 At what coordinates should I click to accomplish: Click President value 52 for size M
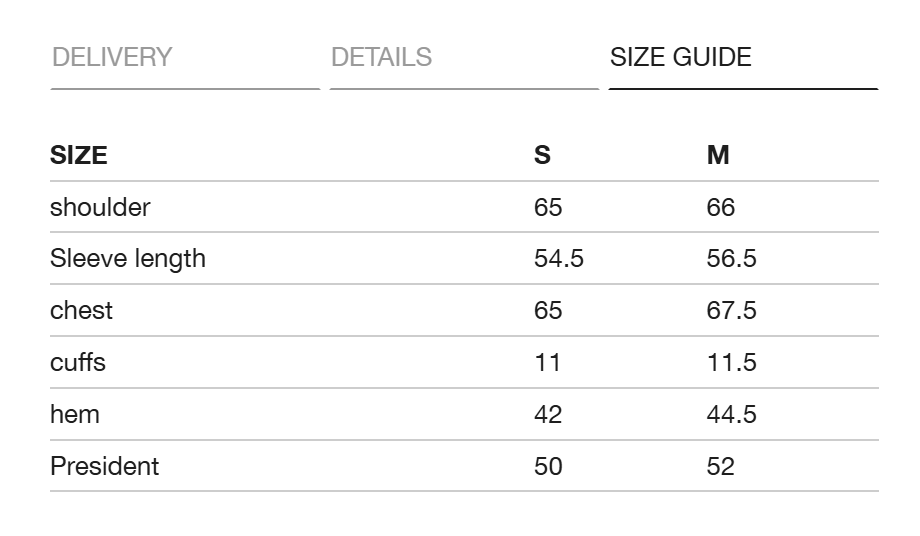(721, 467)
